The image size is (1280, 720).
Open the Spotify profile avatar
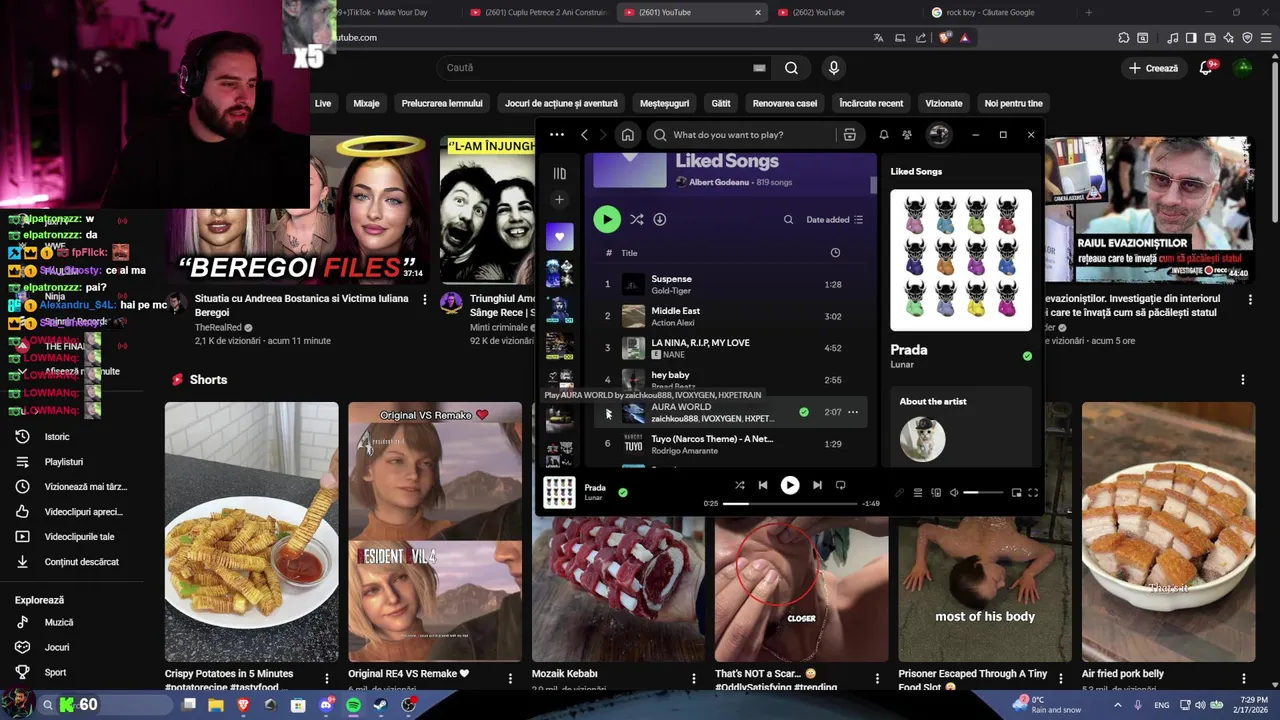(938, 134)
